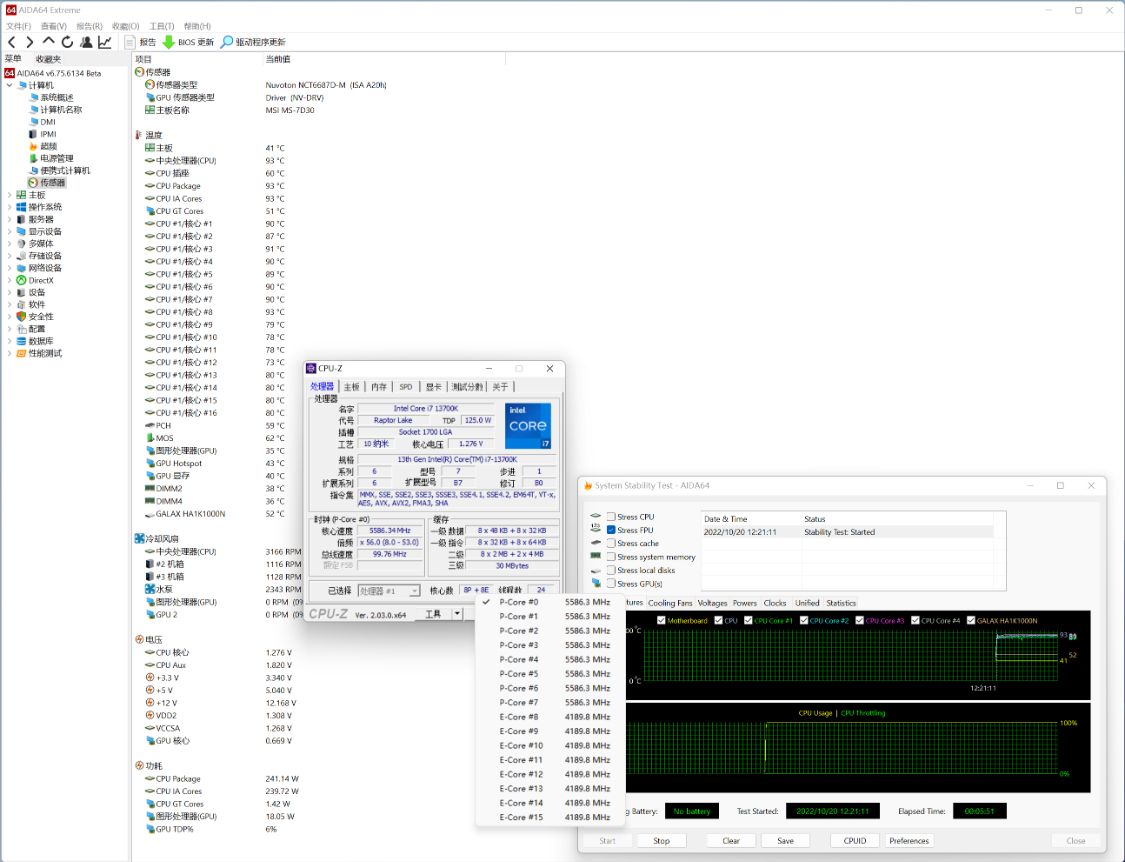Click the green BIOS 更新 download icon
Viewport: 1125px width, 862px height.
tap(168, 42)
